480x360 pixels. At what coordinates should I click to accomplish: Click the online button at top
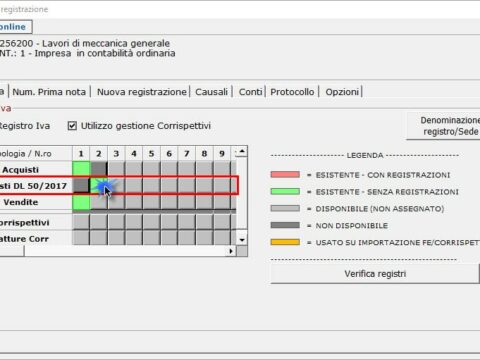pos(14,27)
